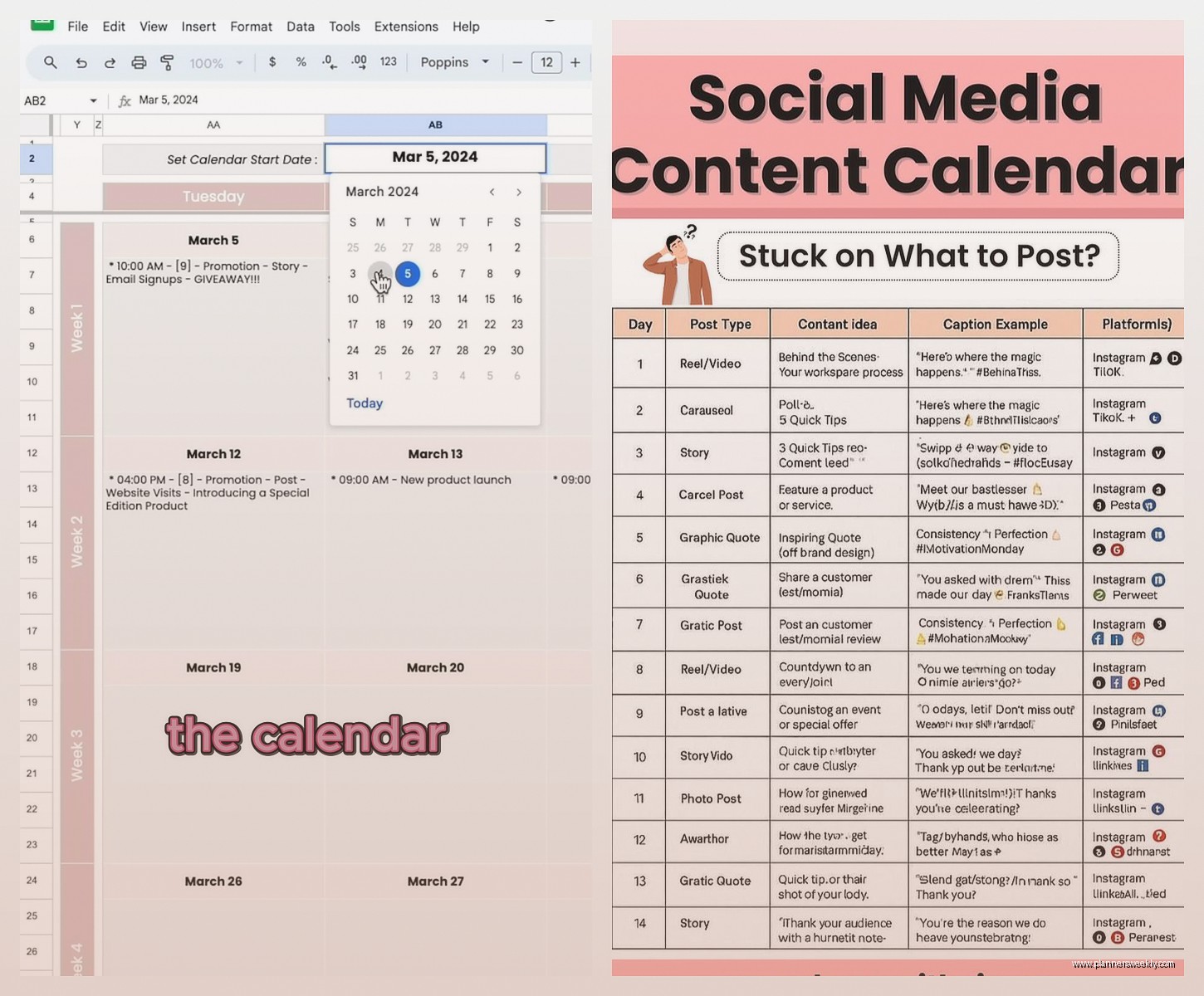The height and width of the screenshot is (996, 1204).
Task: Format value as percent
Action: 301,62
